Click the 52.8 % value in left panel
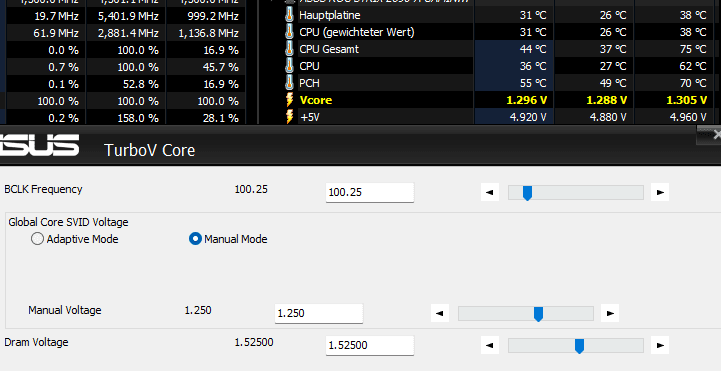Image resolution: width=721 pixels, height=371 pixels. (141, 84)
